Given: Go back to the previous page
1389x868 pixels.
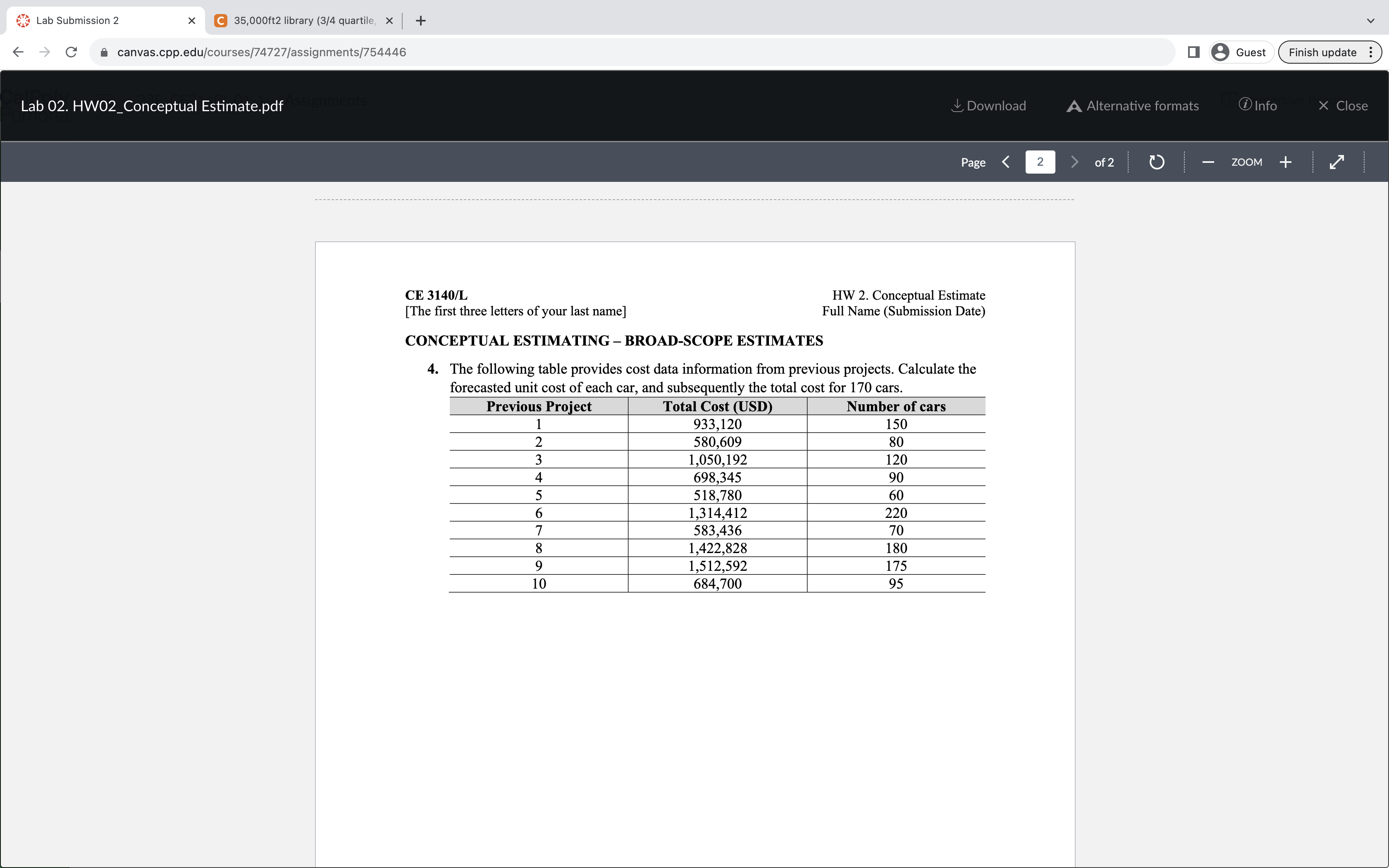Looking at the screenshot, I should click(18, 52).
